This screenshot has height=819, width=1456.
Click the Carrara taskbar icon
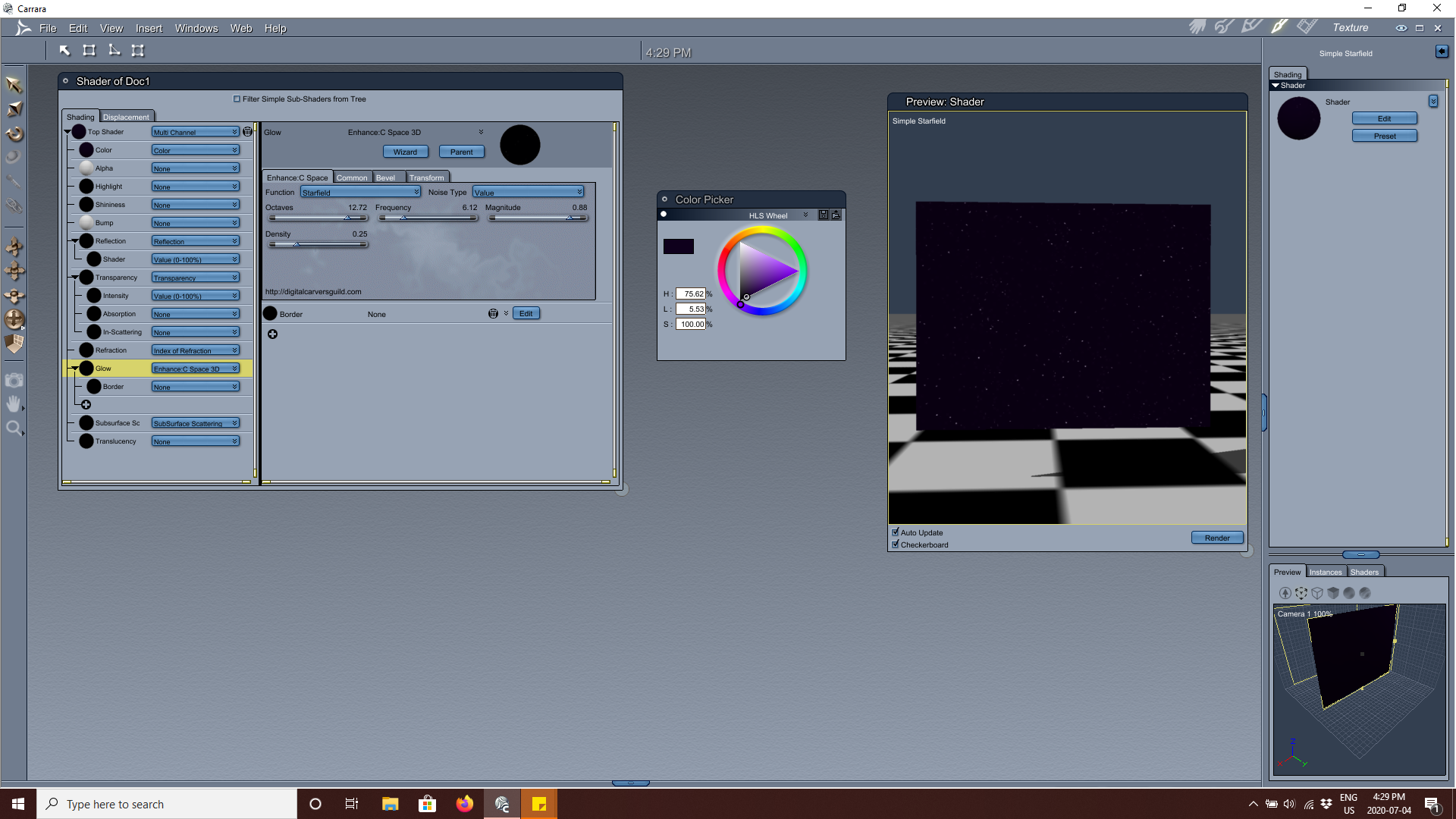tap(502, 804)
